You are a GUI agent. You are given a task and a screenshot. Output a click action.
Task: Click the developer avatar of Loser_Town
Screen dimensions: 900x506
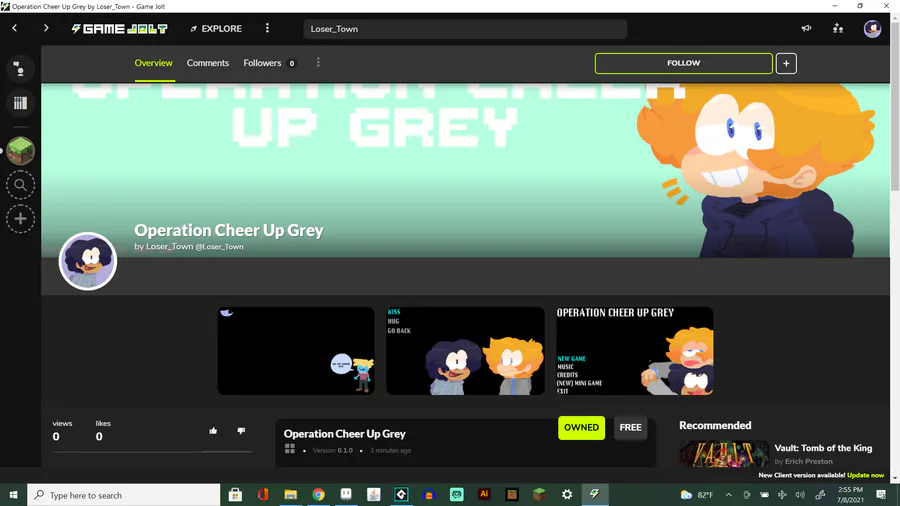(88, 261)
